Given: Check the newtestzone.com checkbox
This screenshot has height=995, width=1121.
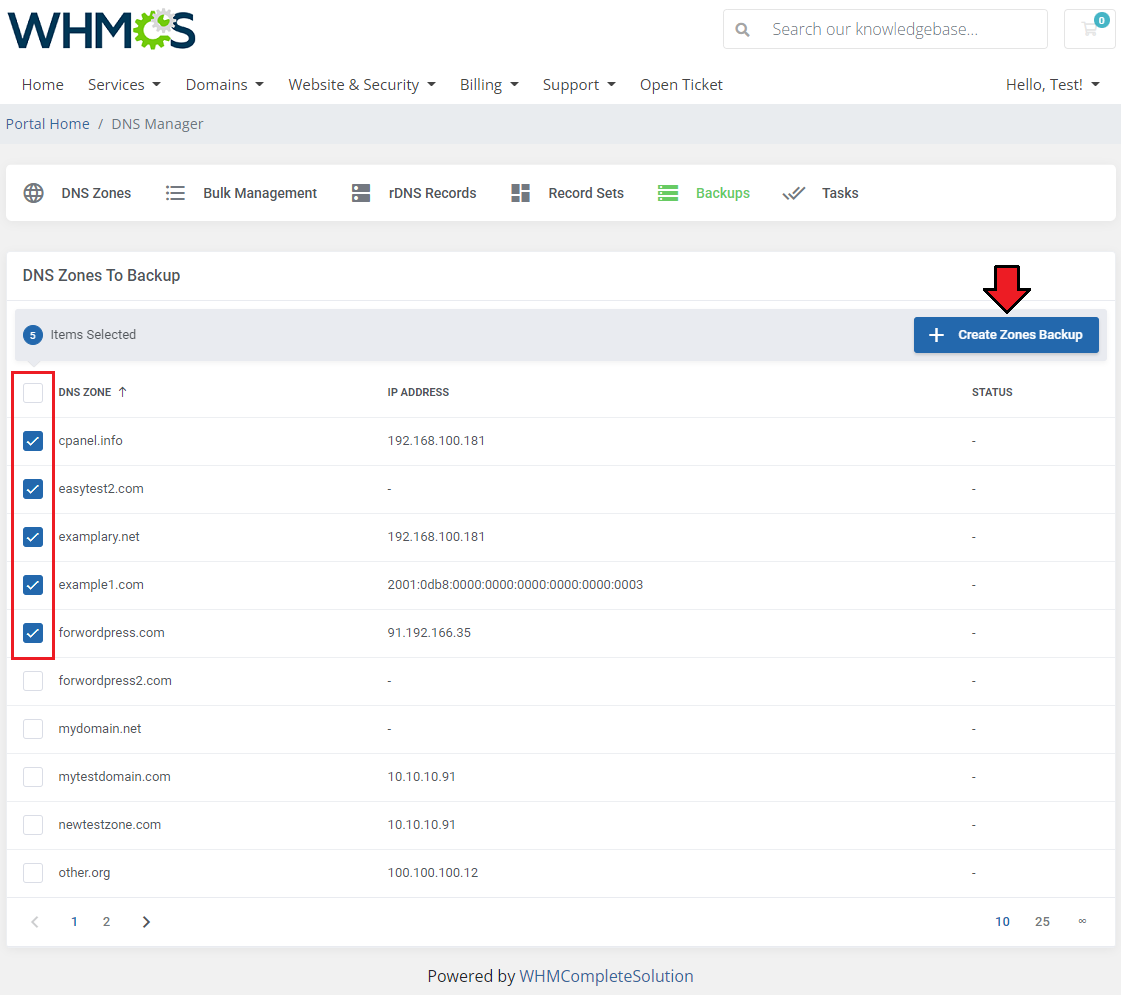Looking at the screenshot, I should [33, 824].
